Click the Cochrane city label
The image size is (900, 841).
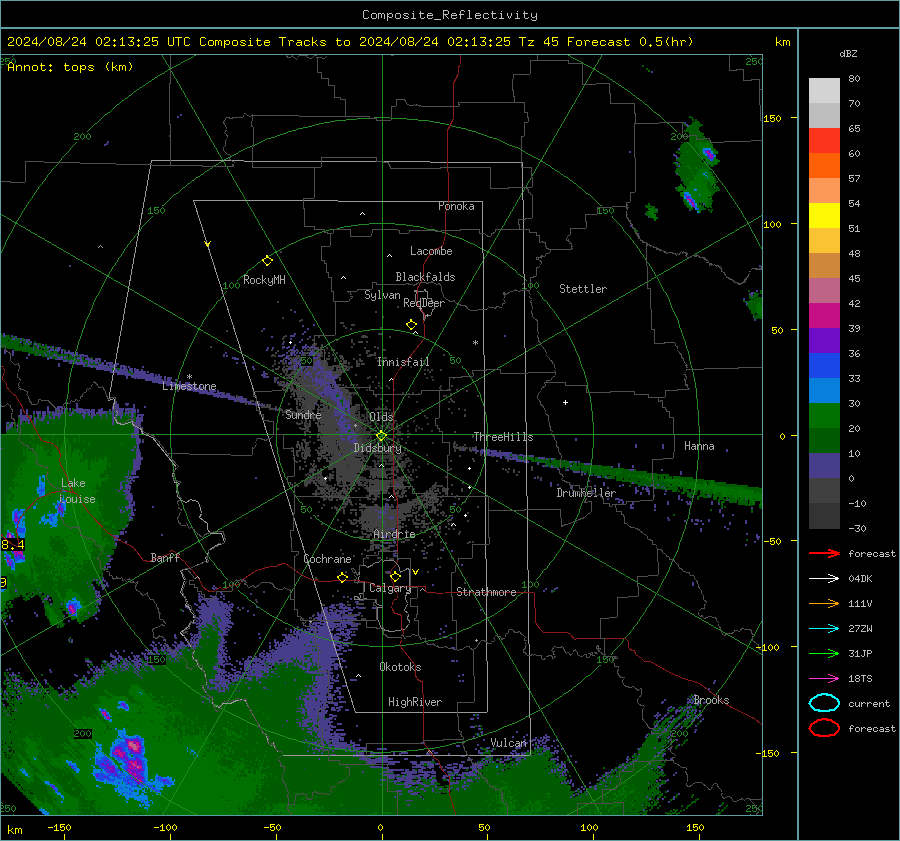(x=327, y=559)
